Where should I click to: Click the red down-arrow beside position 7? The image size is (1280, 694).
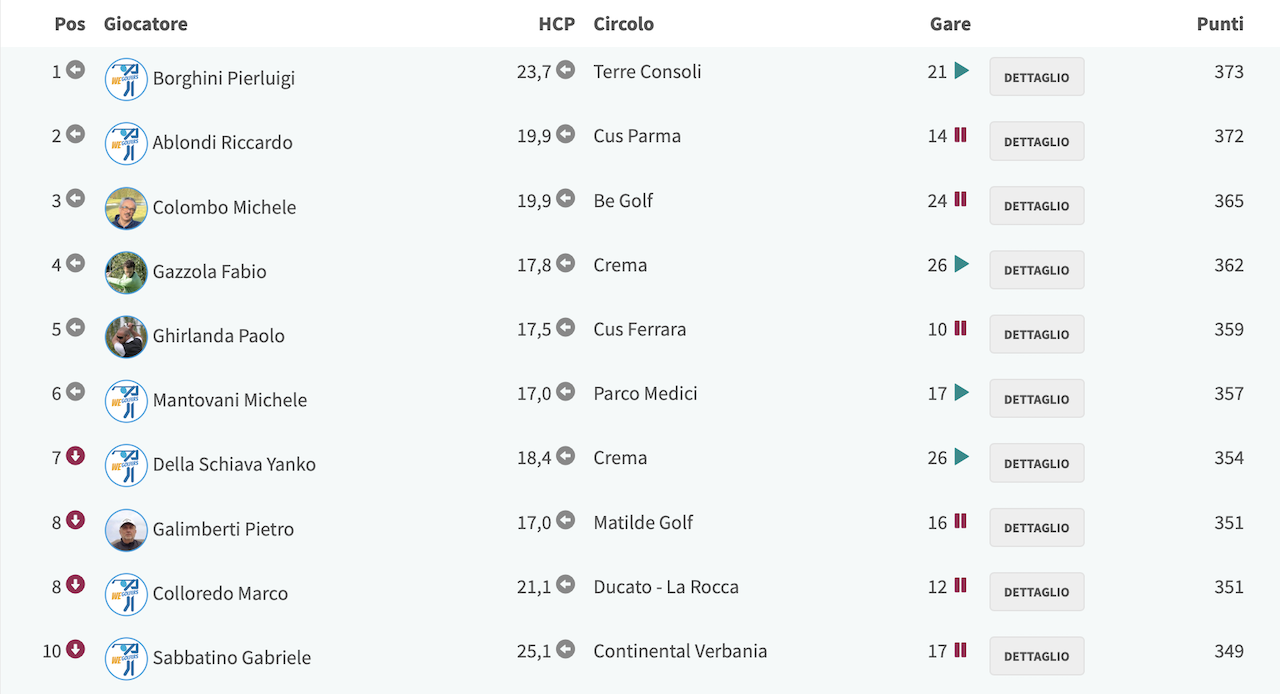click(x=75, y=456)
